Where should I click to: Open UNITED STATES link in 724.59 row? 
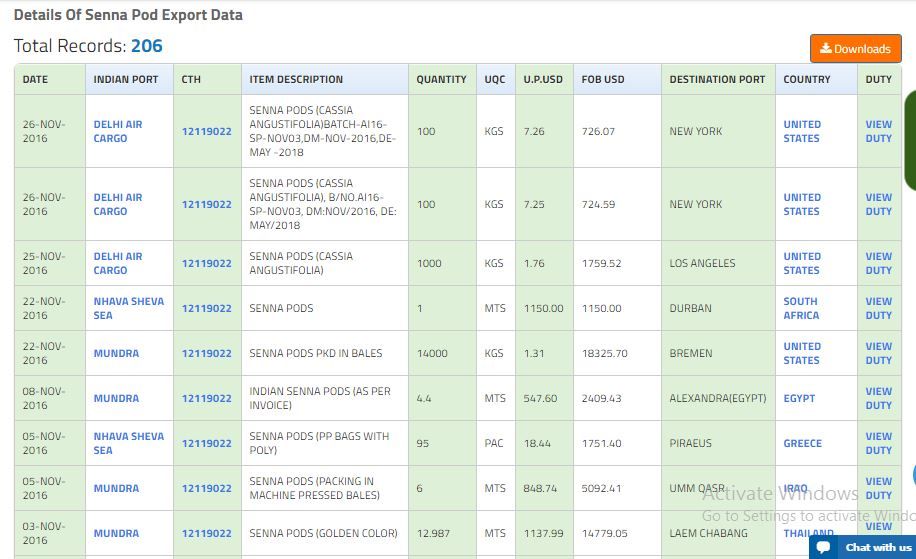coord(802,204)
